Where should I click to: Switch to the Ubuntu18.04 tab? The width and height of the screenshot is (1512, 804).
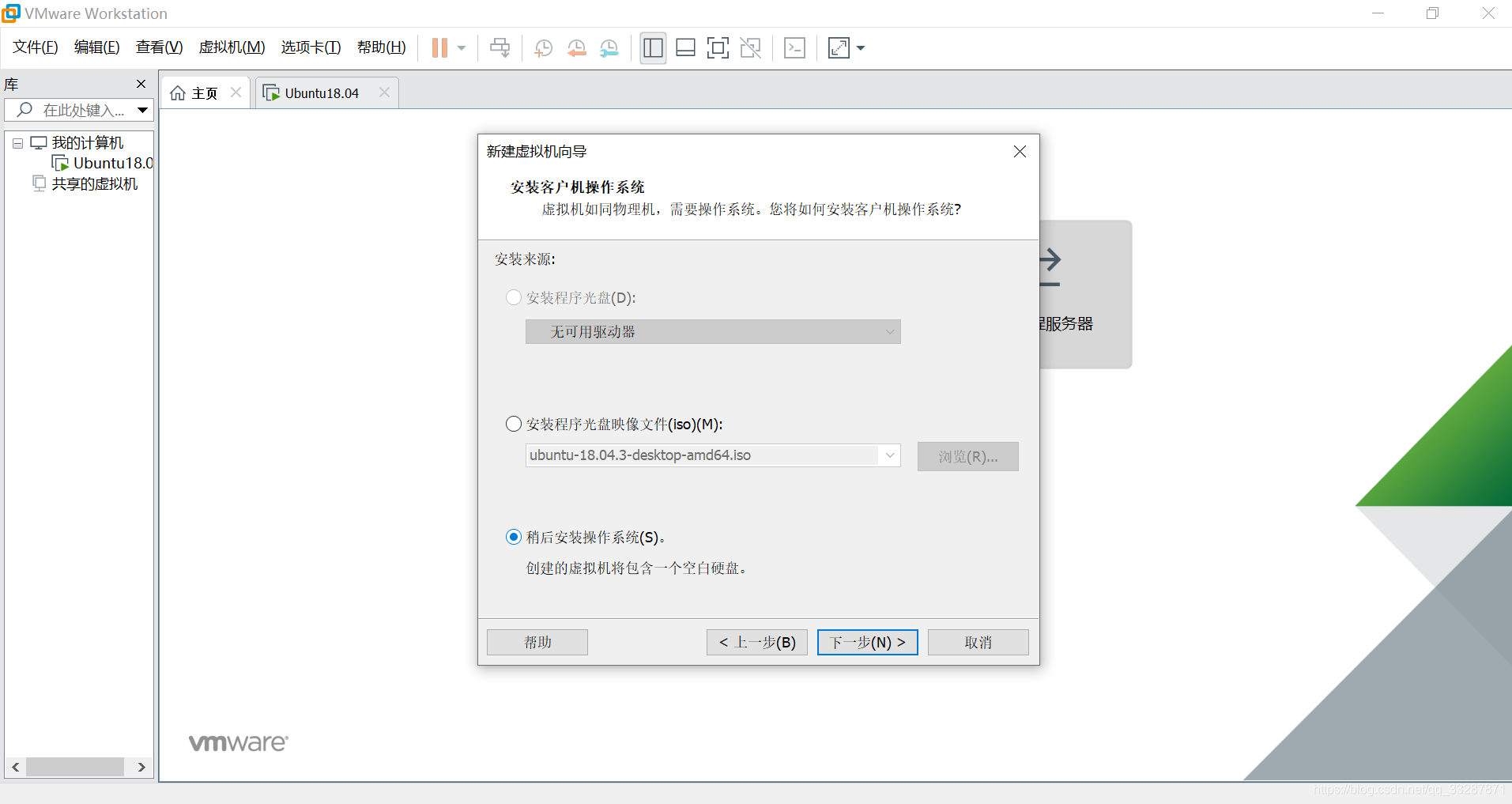click(321, 92)
